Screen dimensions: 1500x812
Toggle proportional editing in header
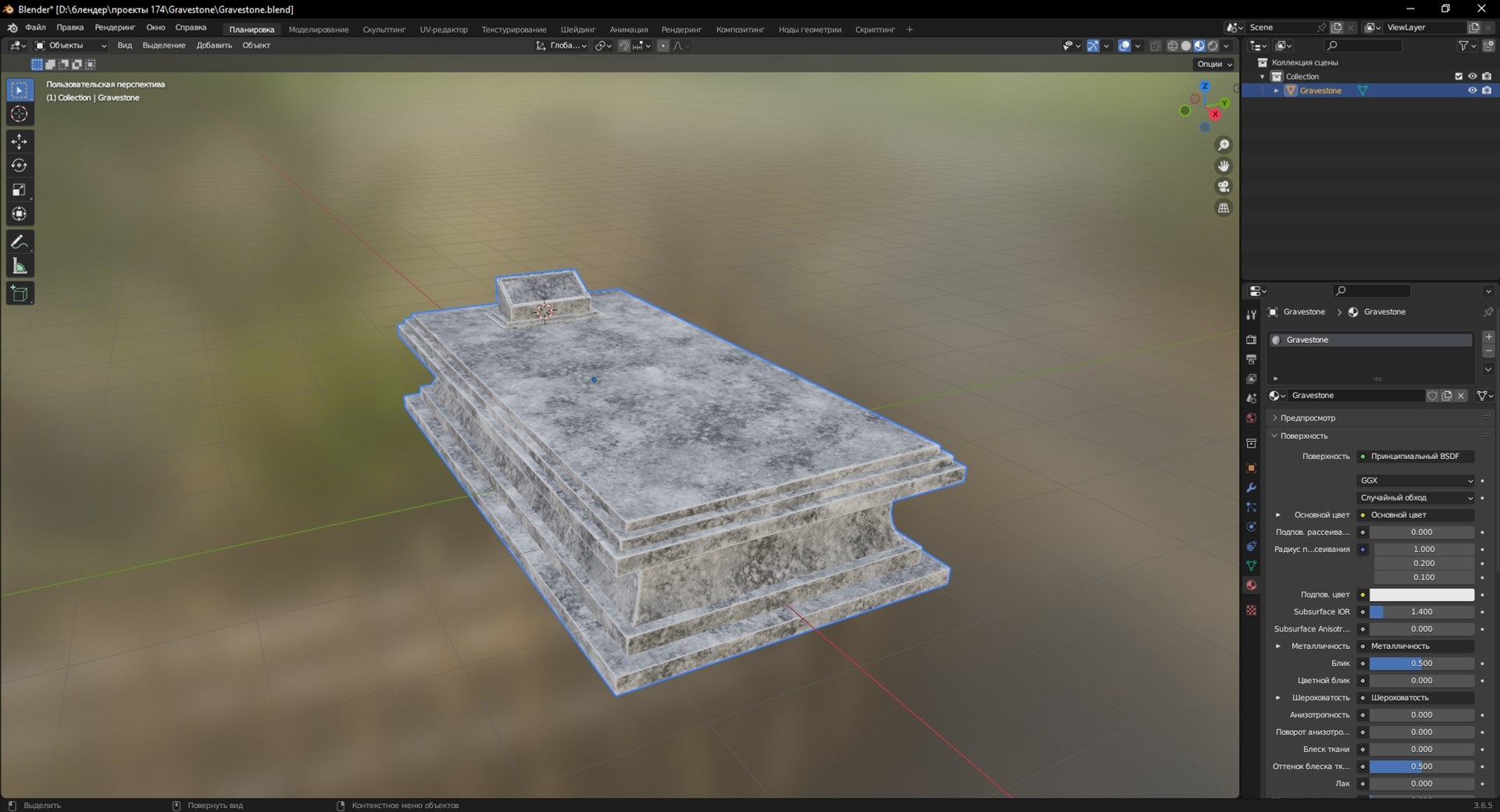663,46
